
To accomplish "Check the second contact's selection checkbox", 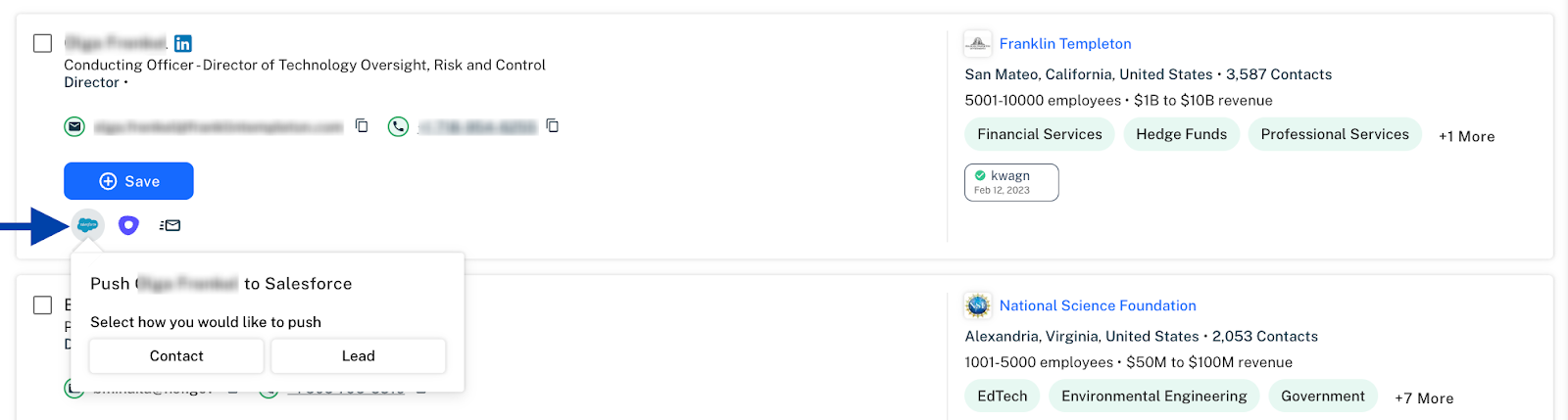I will [x=43, y=304].
